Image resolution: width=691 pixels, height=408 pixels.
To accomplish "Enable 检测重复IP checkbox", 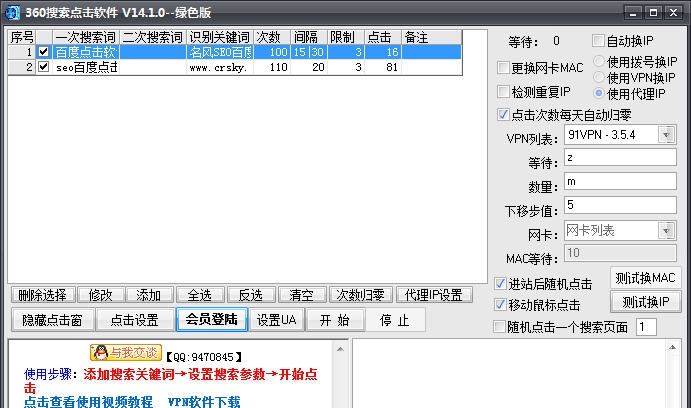I will (503, 92).
